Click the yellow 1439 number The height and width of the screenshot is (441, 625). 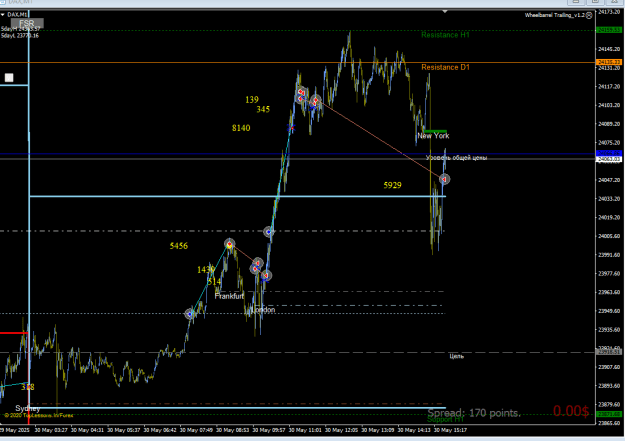click(x=206, y=270)
